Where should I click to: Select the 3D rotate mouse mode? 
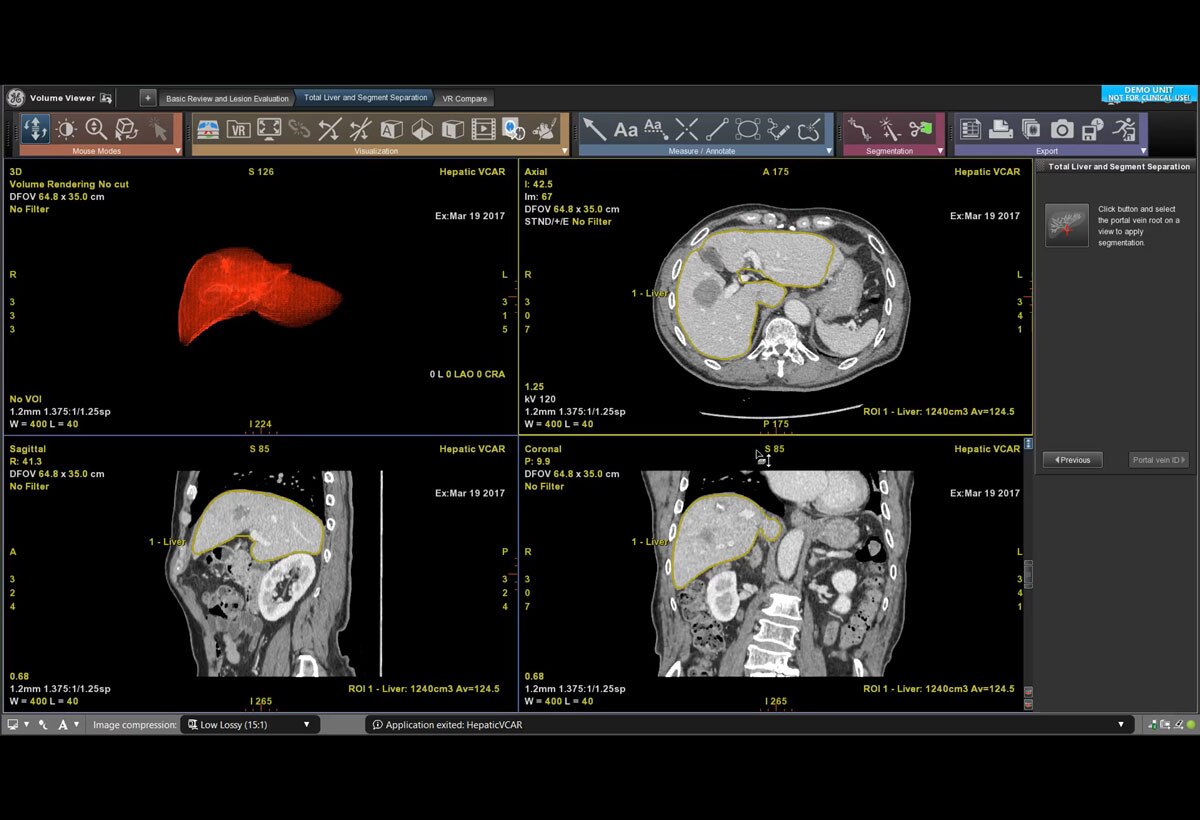point(126,129)
